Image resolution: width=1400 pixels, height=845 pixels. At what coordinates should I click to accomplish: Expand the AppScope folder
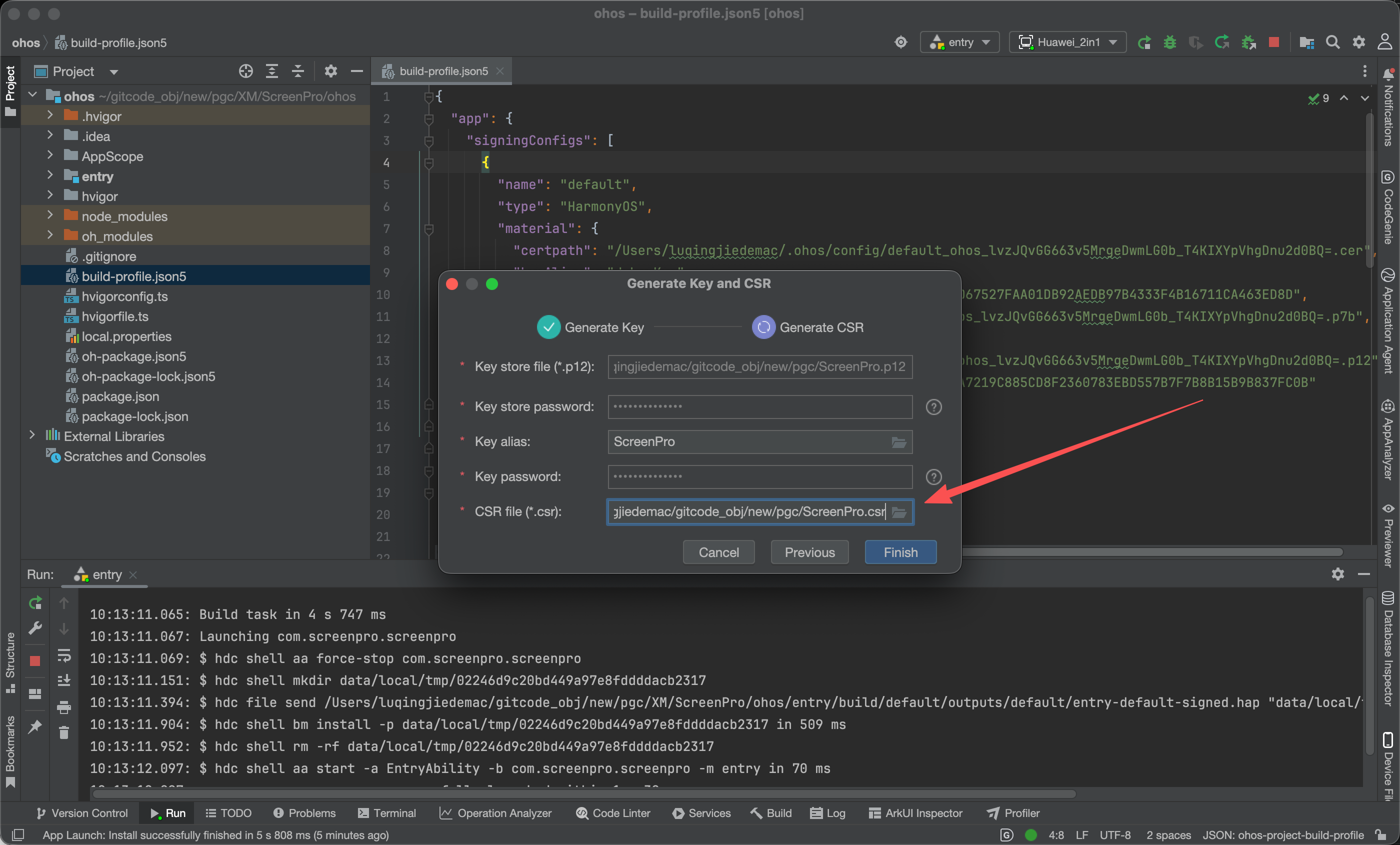[50, 155]
